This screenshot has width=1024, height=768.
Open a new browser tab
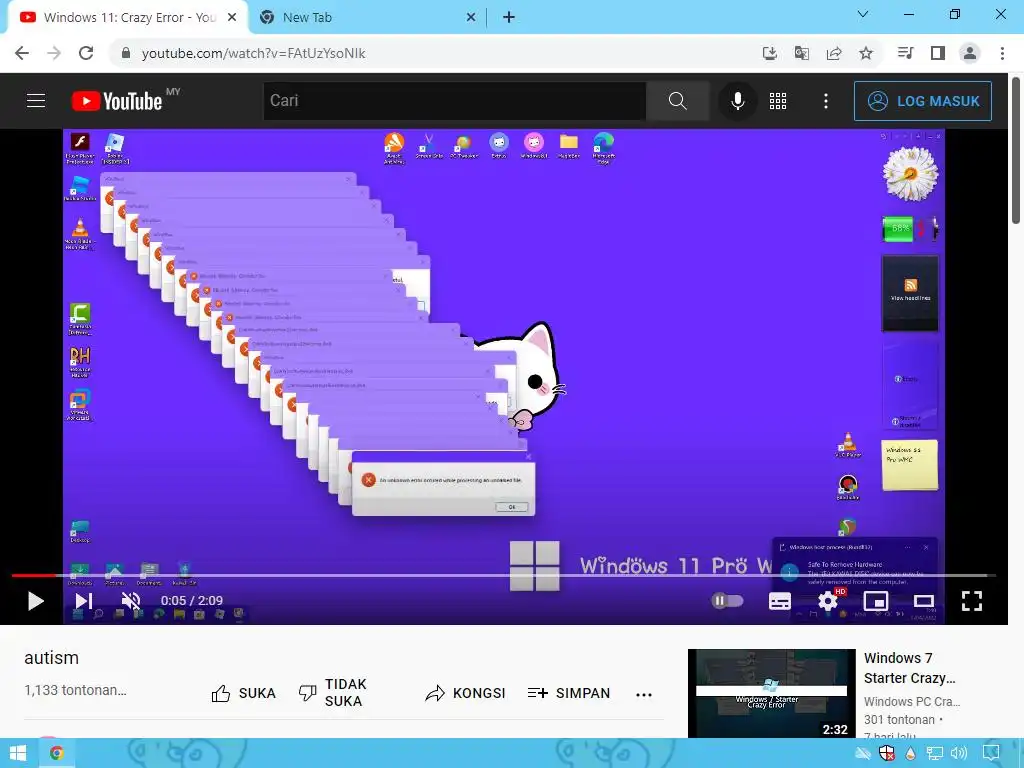(509, 18)
